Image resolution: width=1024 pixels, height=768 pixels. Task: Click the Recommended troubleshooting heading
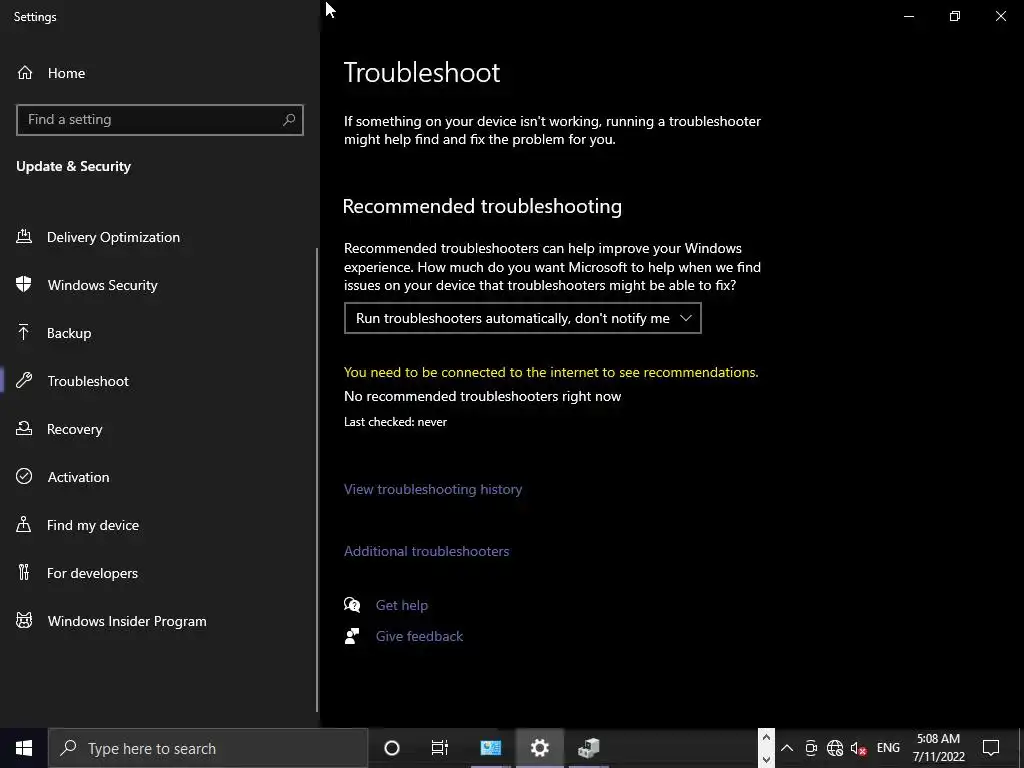[x=482, y=206]
